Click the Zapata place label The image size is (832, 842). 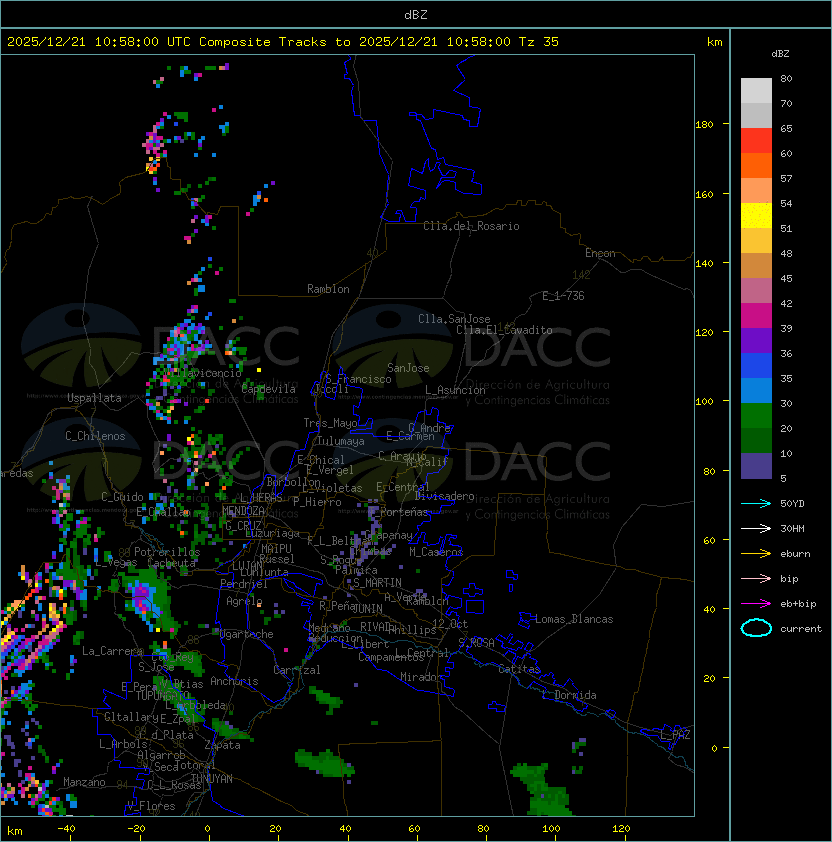(x=222, y=745)
